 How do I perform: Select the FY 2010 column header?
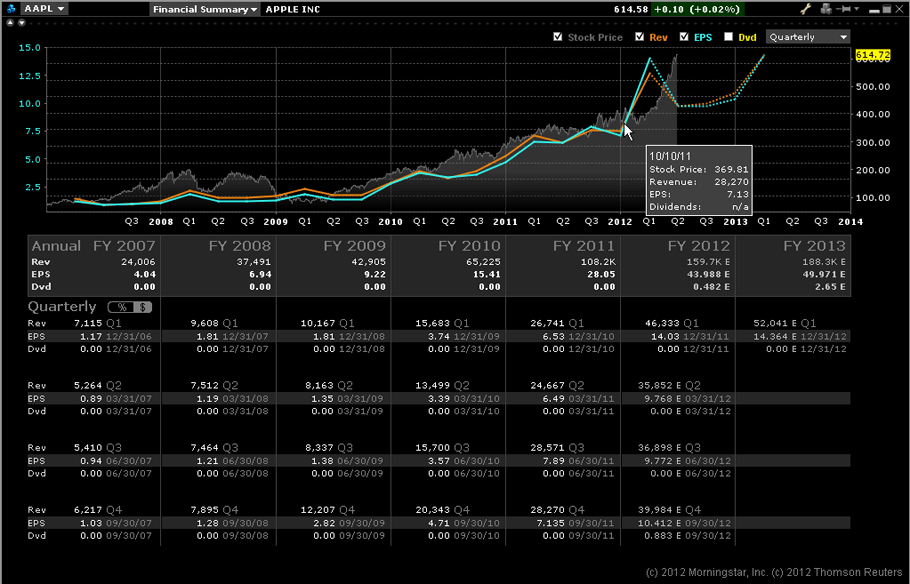(470, 246)
